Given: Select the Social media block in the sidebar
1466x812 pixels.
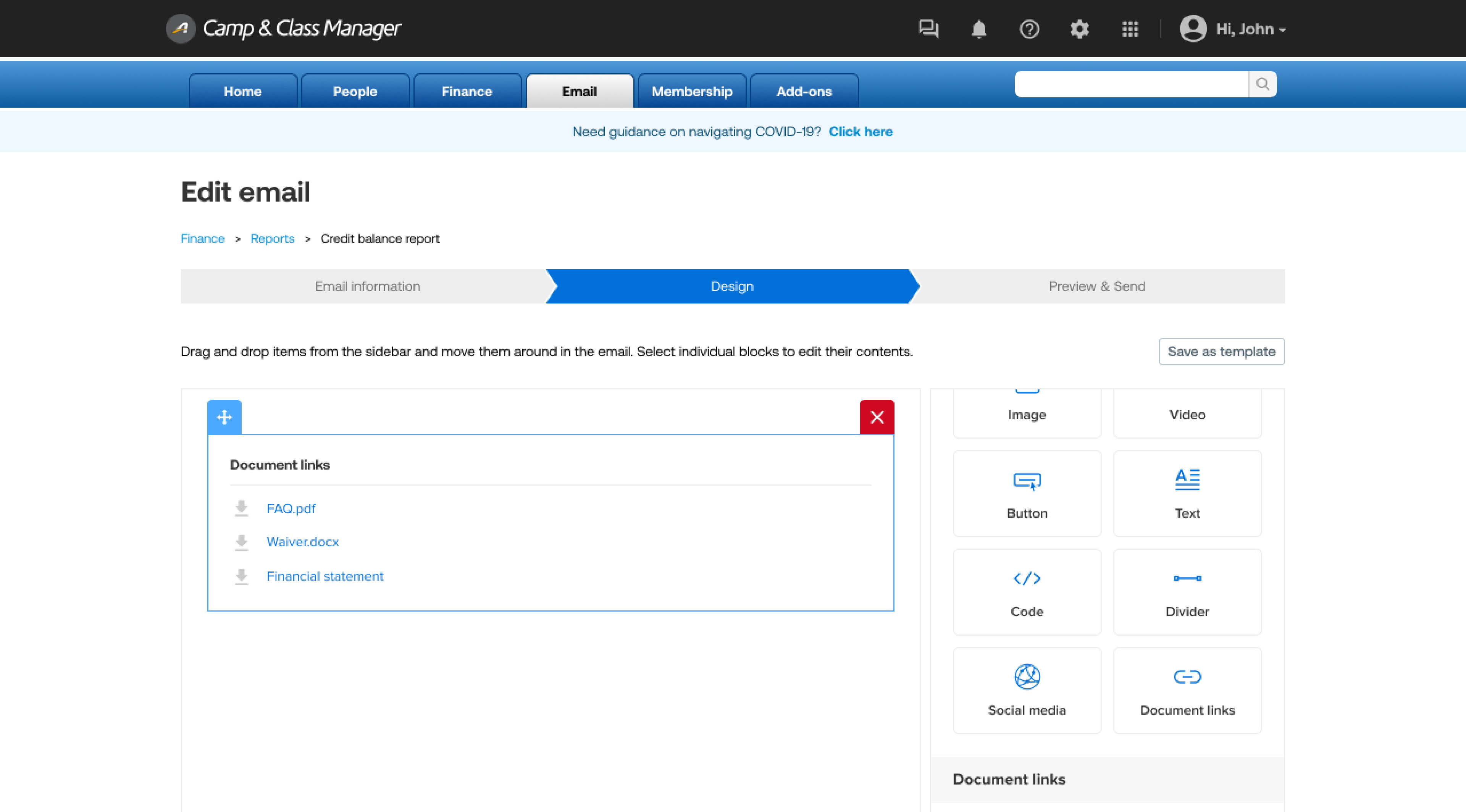Looking at the screenshot, I should click(x=1027, y=690).
